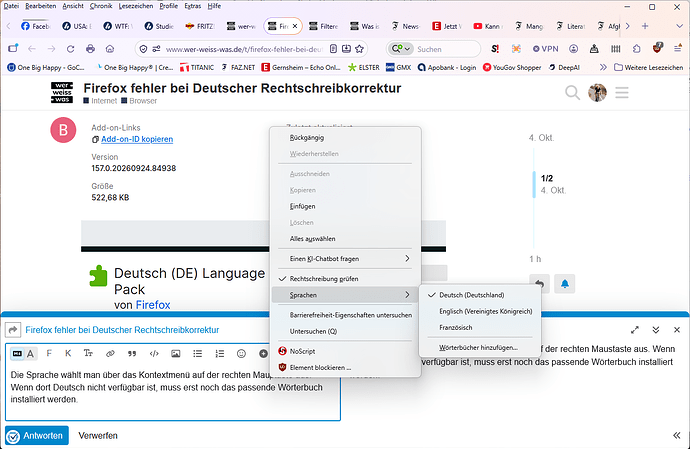690x449 pixels.
Task: Open the wer-weiss-was site hamburger menu
Action: (622, 92)
